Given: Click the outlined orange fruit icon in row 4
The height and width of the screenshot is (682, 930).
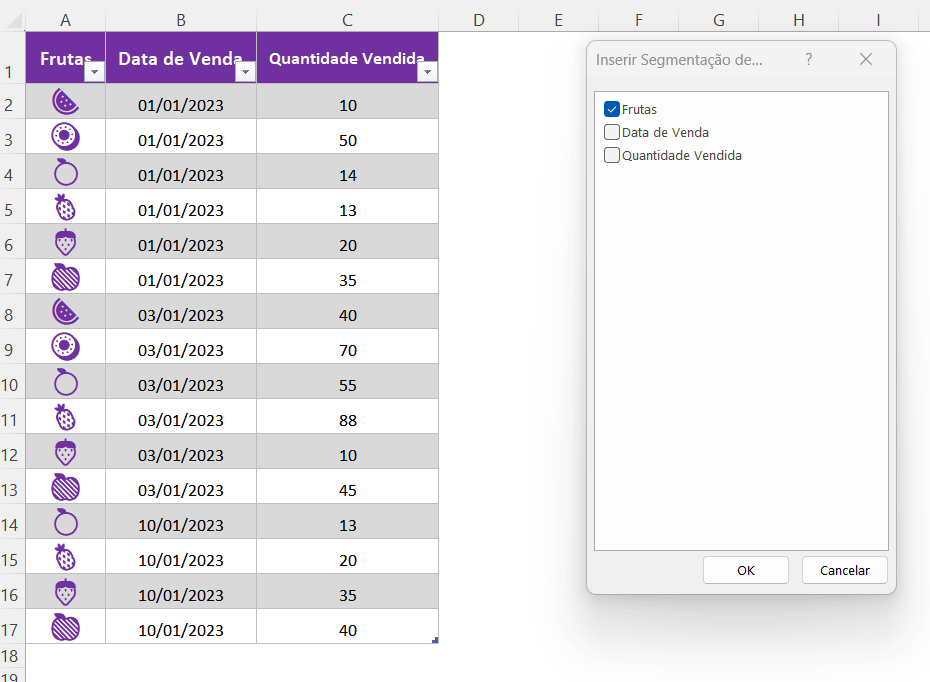Looking at the screenshot, I should tap(65, 173).
